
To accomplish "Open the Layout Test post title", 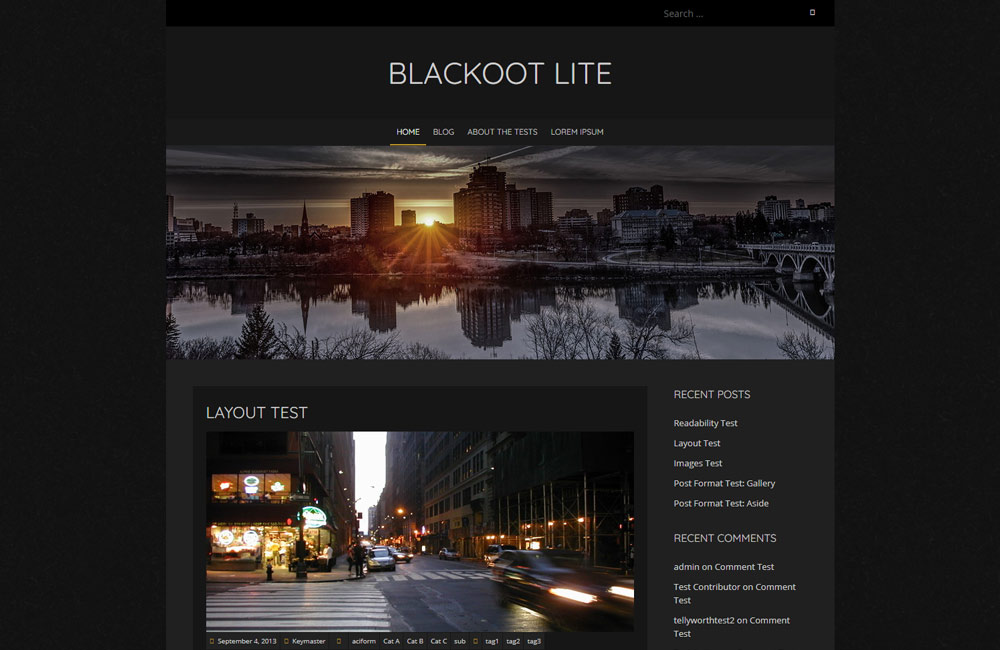I will point(257,413).
